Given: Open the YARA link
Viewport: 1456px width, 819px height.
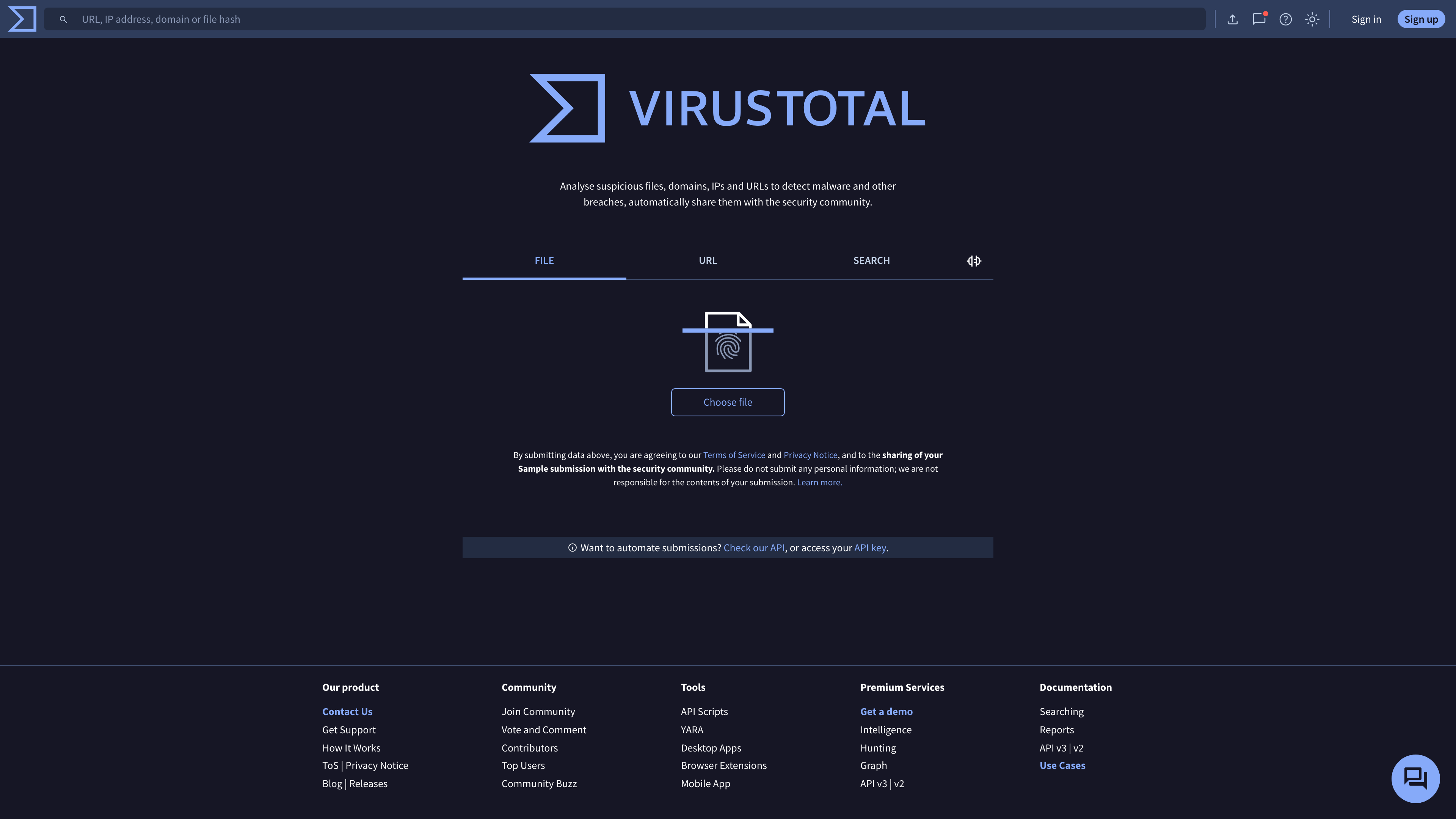Looking at the screenshot, I should click(692, 730).
